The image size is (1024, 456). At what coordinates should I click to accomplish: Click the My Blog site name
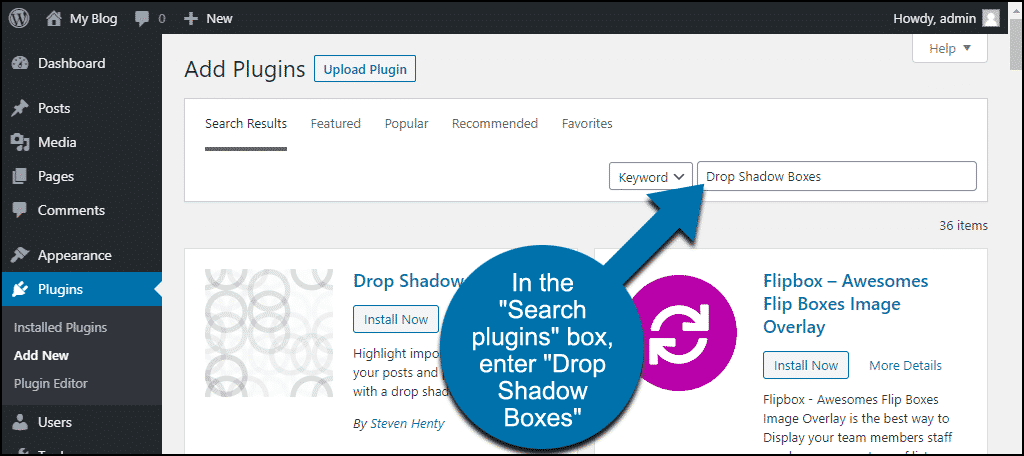[93, 19]
